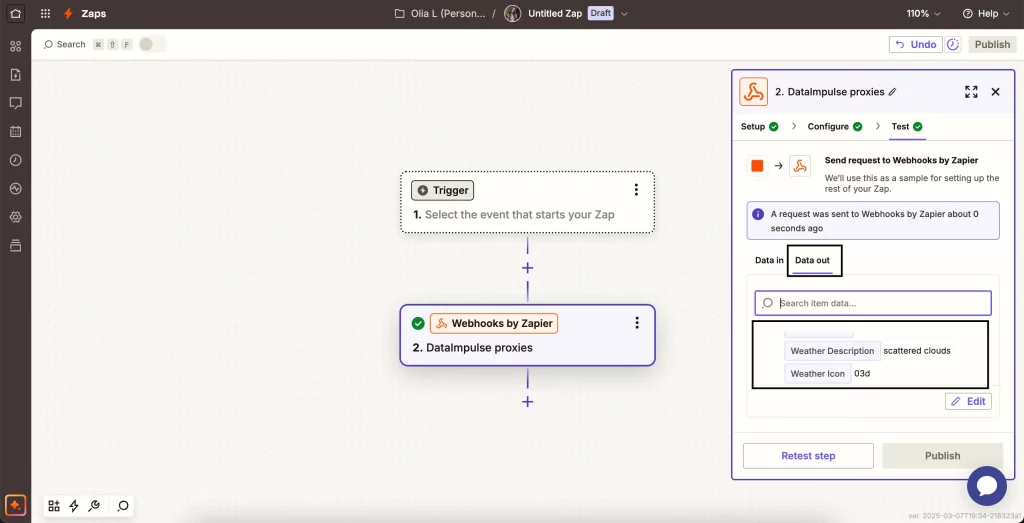Click the Untitled Zap title
This screenshot has height=523, width=1024.
tap(554, 14)
